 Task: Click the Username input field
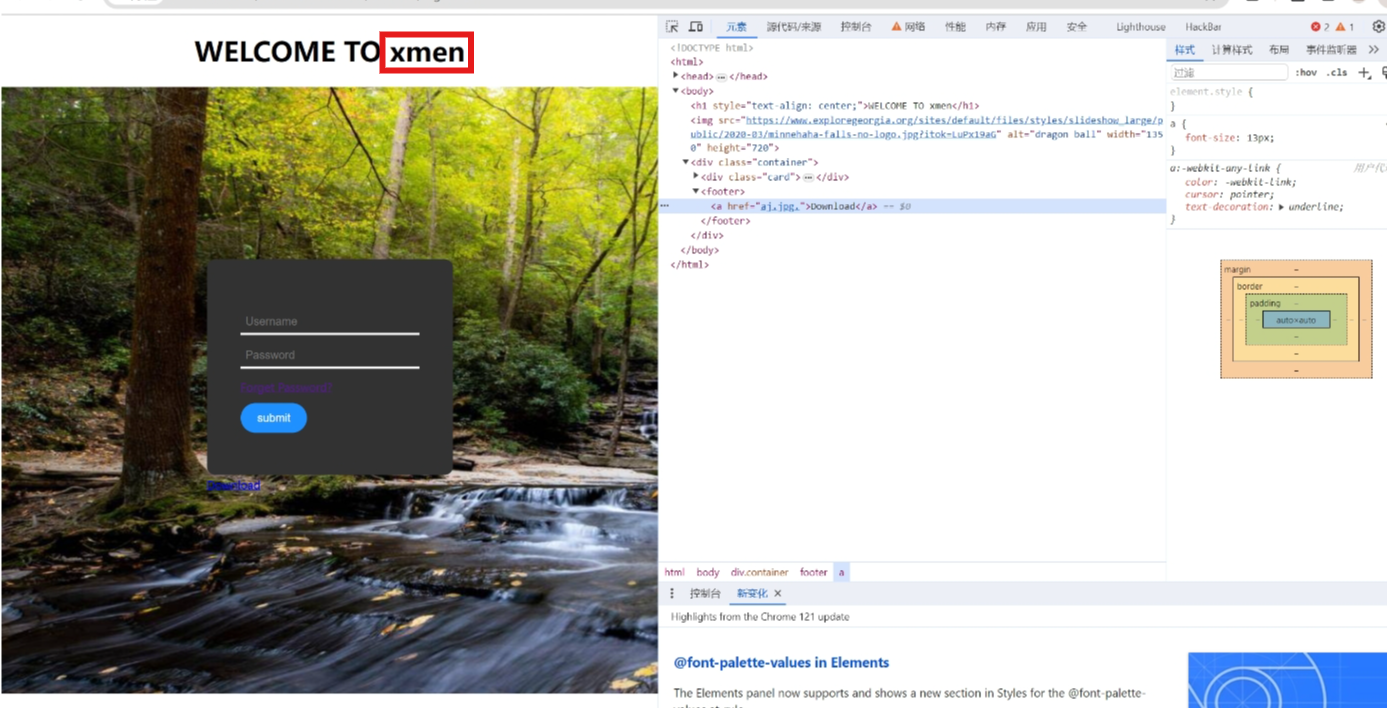pos(330,320)
